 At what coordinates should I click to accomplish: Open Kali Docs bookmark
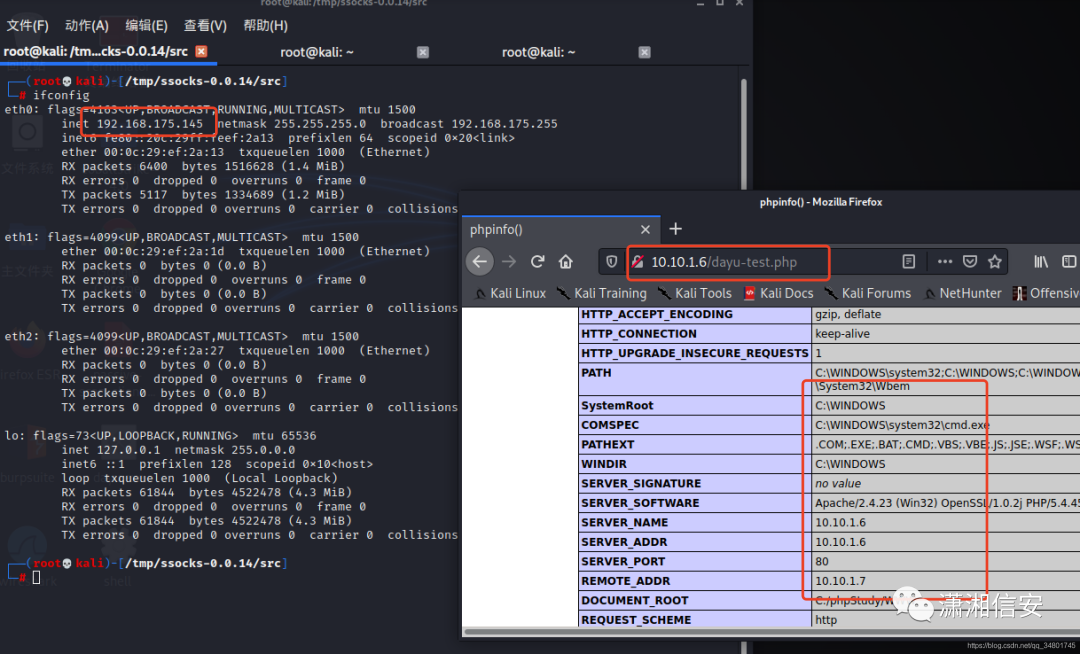coord(779,293)
